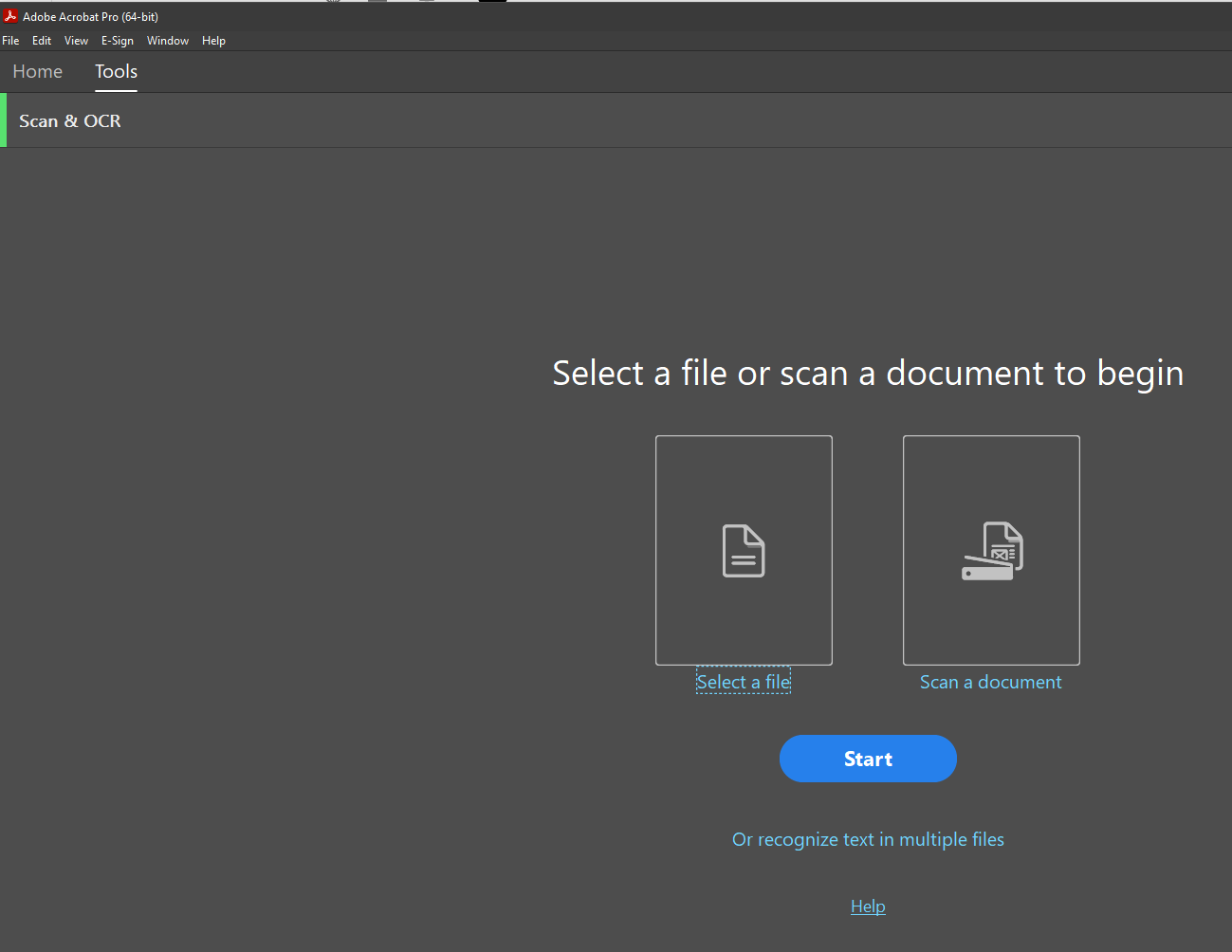Open the File menu
Screen dimensions: 1232x952
[10, 40]
